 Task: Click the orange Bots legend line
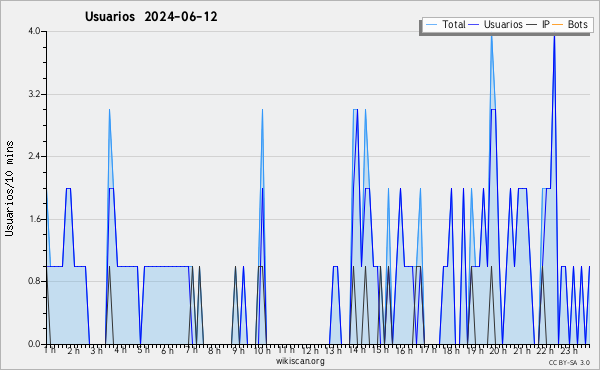pyautogui.click(x=558, y=25)
